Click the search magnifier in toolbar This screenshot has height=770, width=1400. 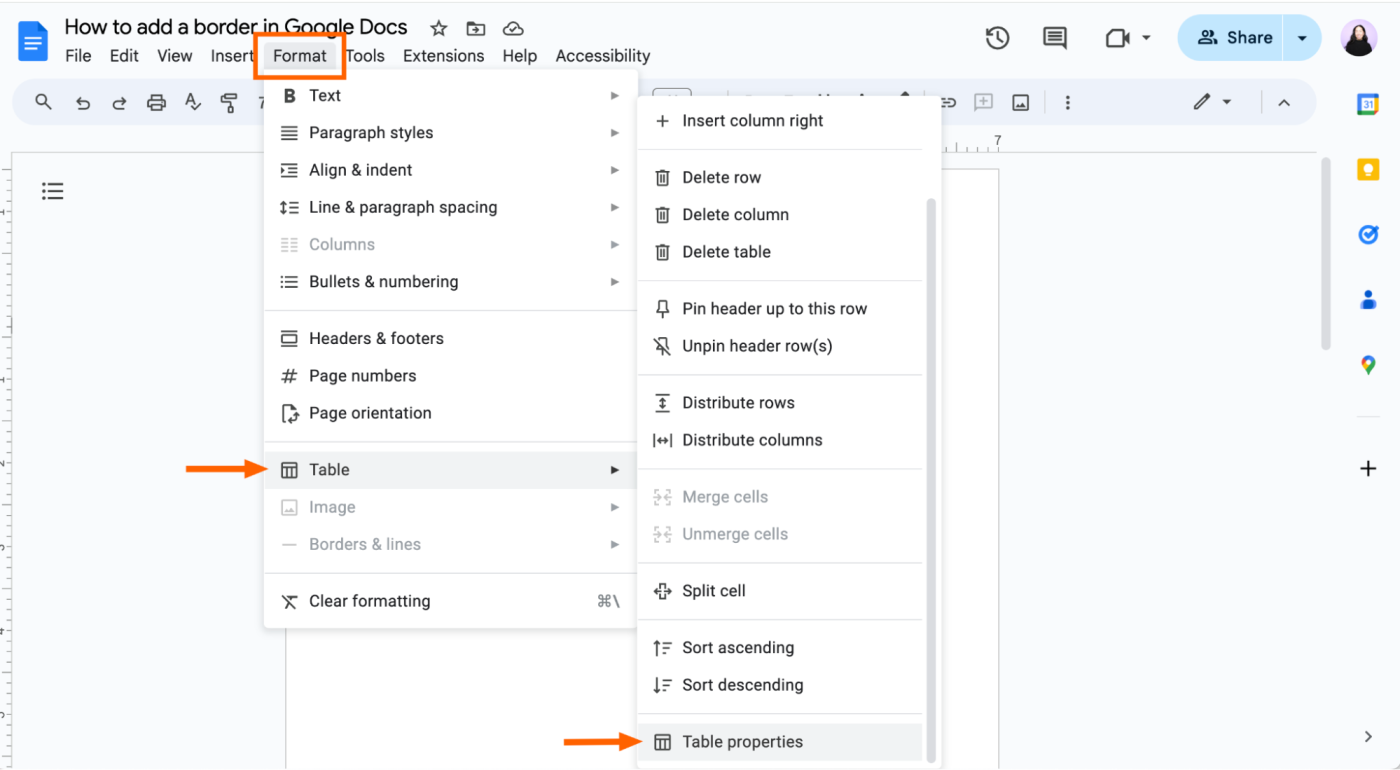[x=43, y=102]
